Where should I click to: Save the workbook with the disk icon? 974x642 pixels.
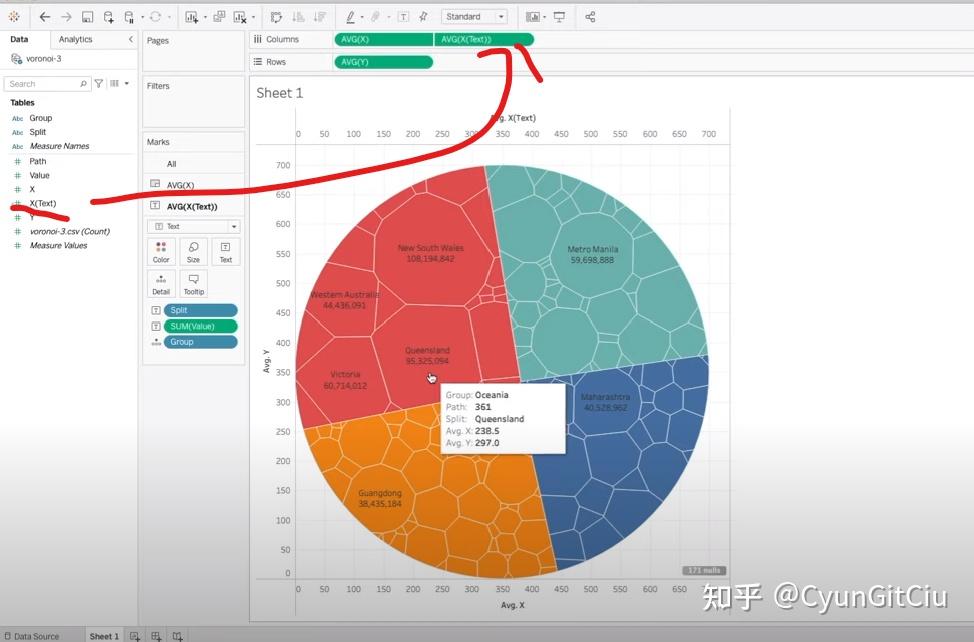click(88, 17)
